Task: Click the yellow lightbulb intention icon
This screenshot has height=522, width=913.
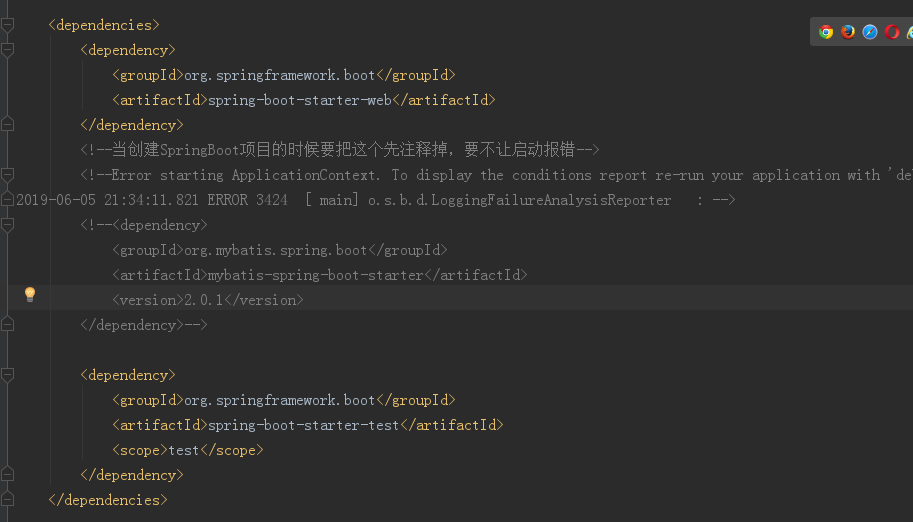Action: [30, 294]
